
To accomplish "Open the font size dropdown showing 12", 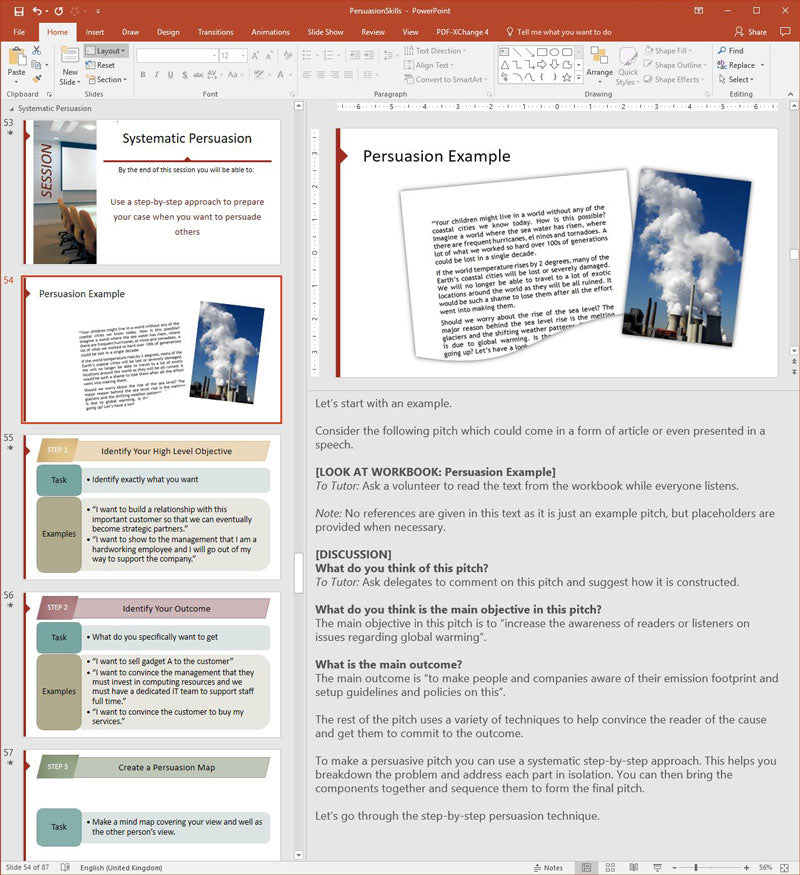I will pos(233,56).
